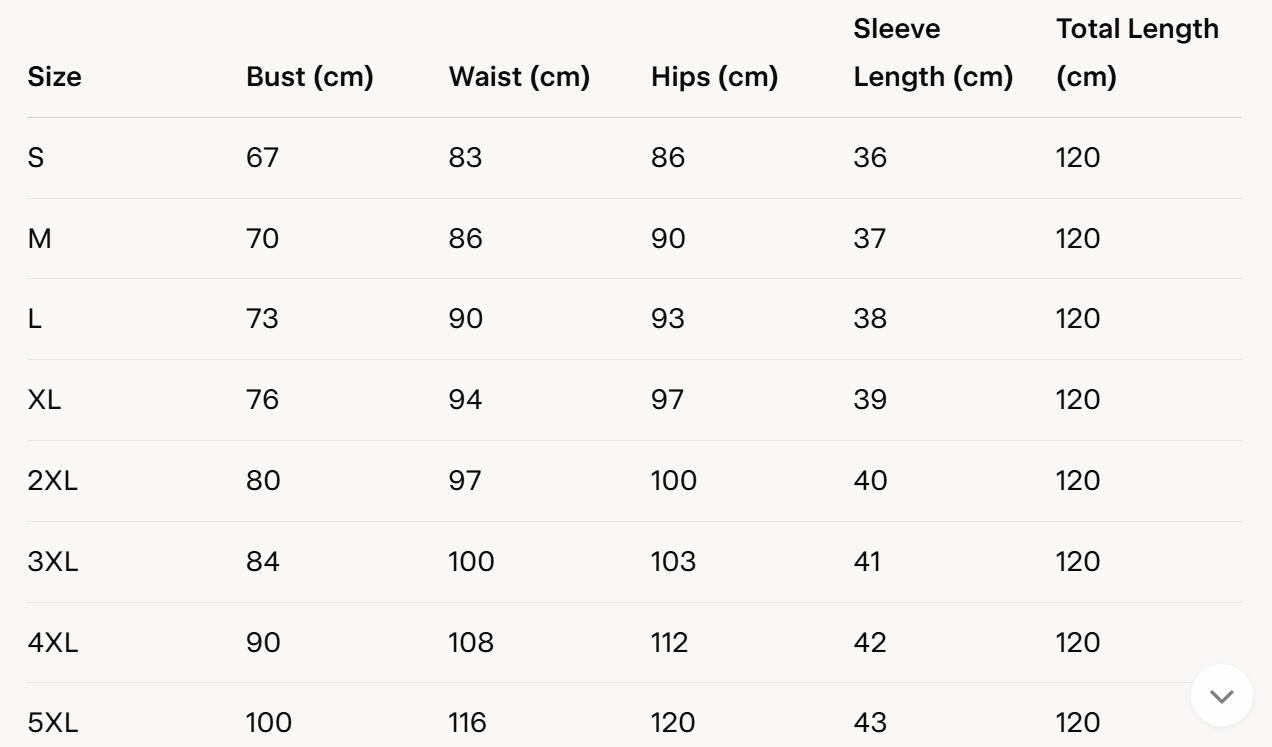Click hips value 112 in 4XL row
This screenshot has width=1272, height=747.
pos(669,642)
